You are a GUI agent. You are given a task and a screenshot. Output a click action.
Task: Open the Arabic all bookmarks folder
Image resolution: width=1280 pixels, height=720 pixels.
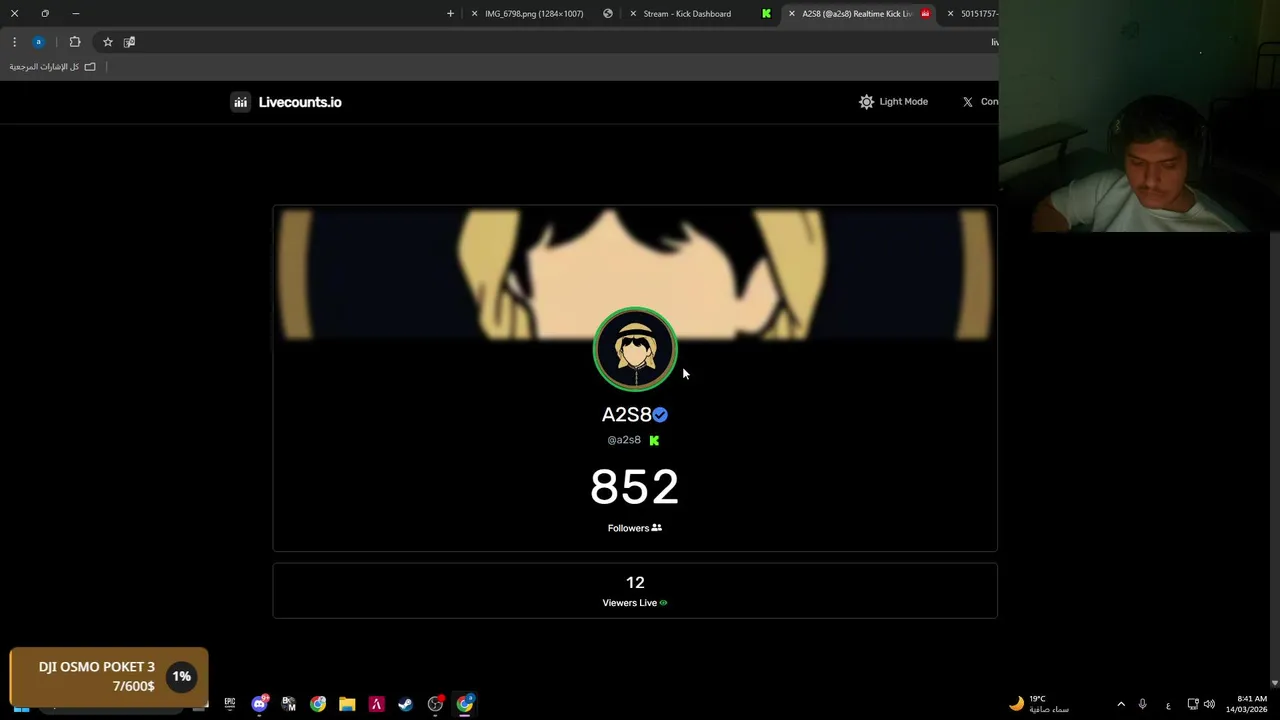click(52, 67)
